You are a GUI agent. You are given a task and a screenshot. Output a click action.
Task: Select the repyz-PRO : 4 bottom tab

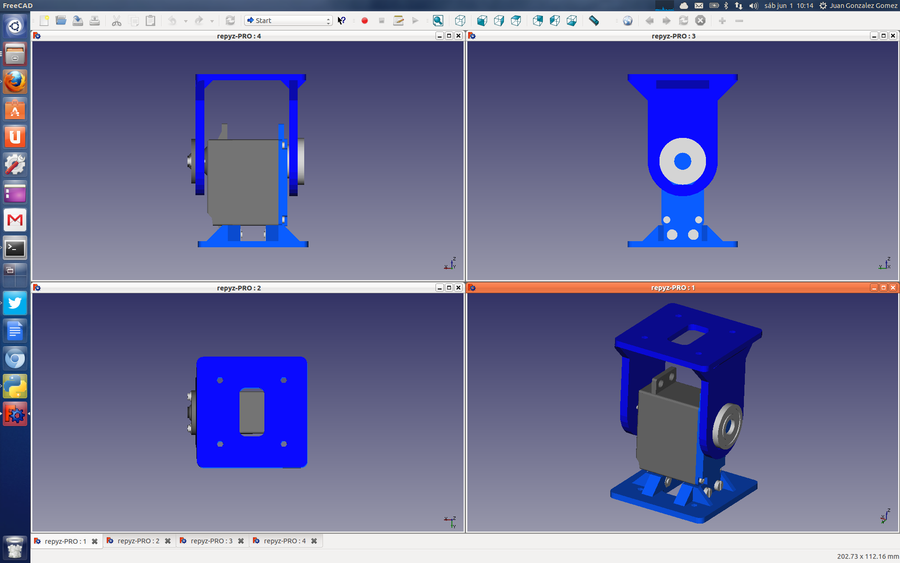284,541
